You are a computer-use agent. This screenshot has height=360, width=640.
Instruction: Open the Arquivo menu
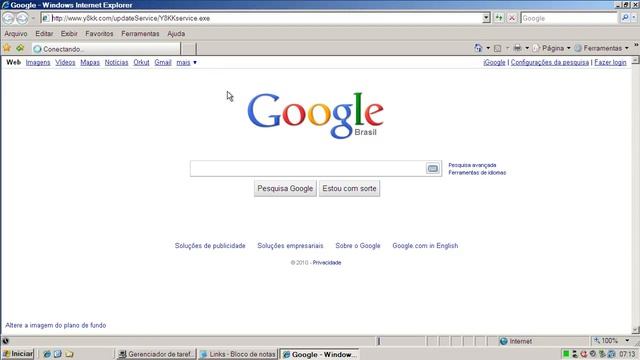tap(16, 33)
